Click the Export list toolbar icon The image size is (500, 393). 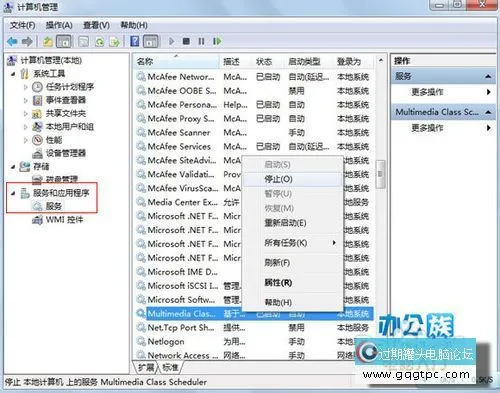(115, 42)
